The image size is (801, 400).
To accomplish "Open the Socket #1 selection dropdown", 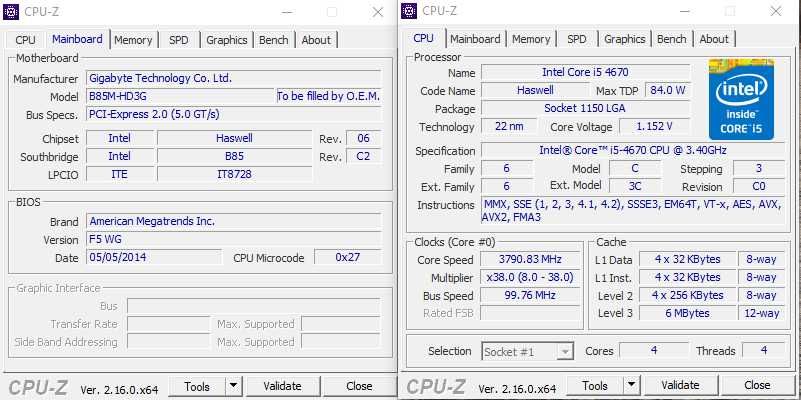I will click(x=527, y=352).
